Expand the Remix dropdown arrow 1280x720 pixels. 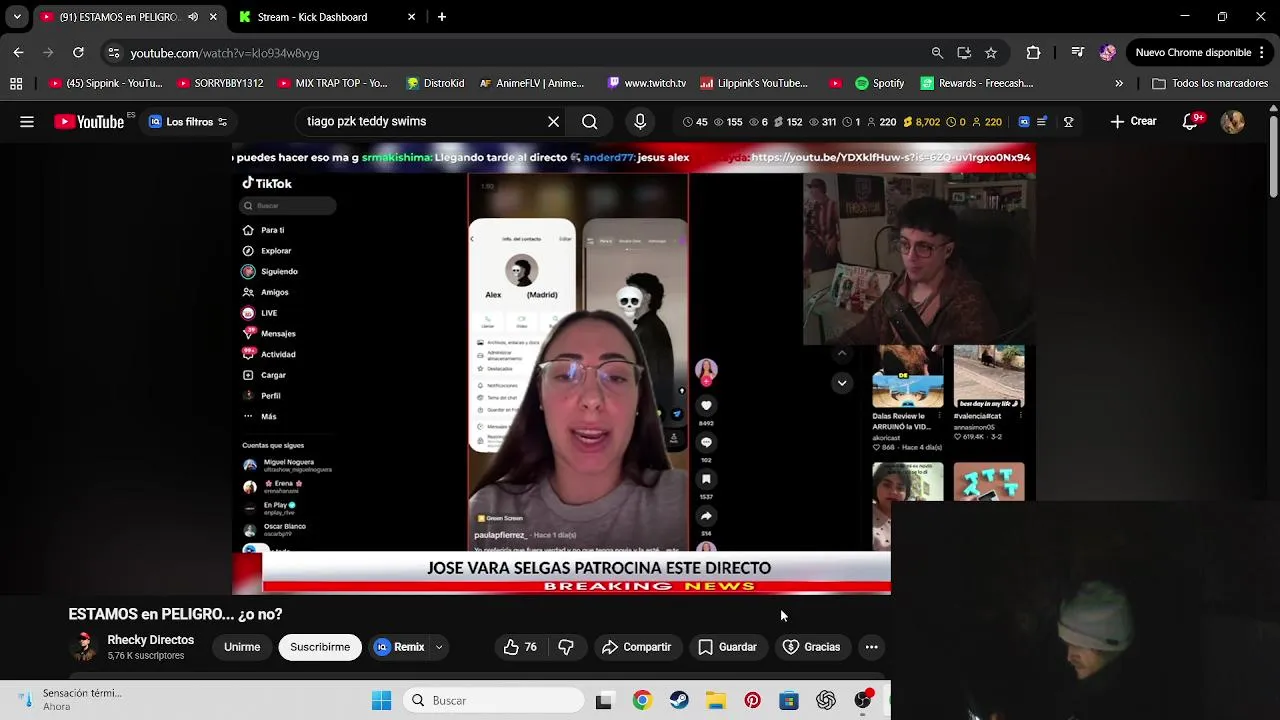439,647
